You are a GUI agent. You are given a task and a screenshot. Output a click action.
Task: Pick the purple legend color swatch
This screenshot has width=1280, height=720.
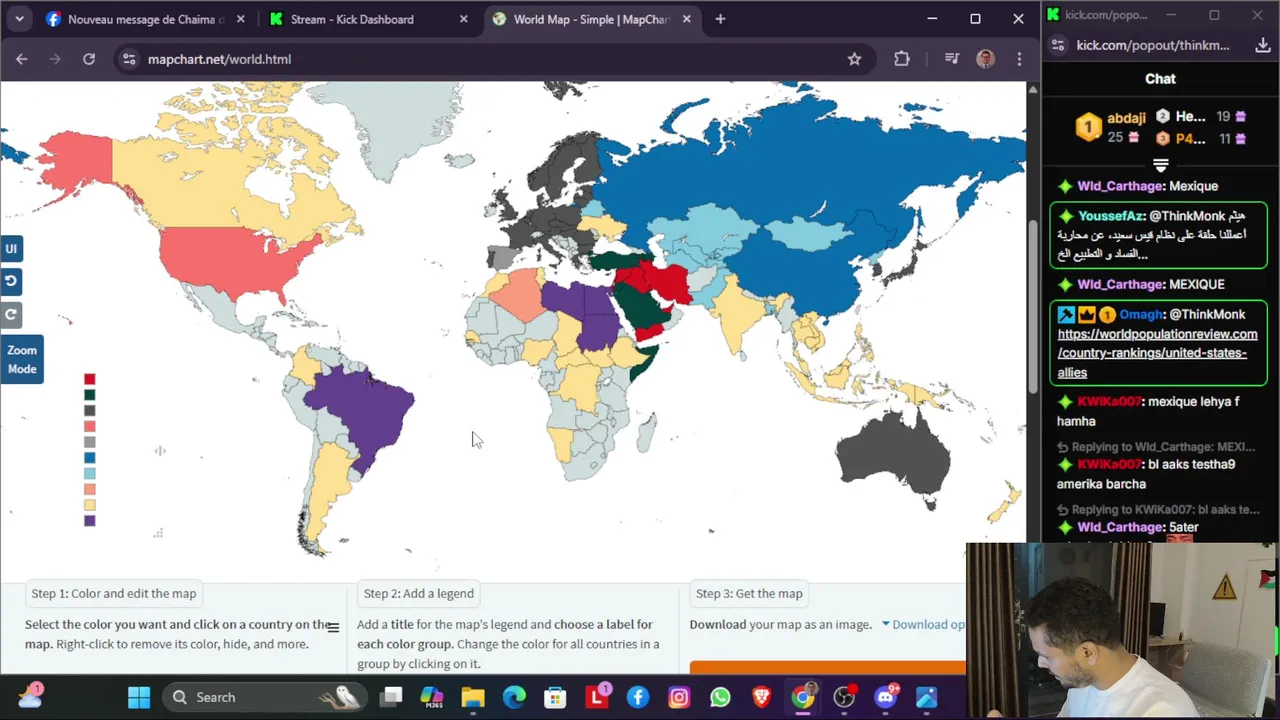pyautogui.click(x=89, y=521)
